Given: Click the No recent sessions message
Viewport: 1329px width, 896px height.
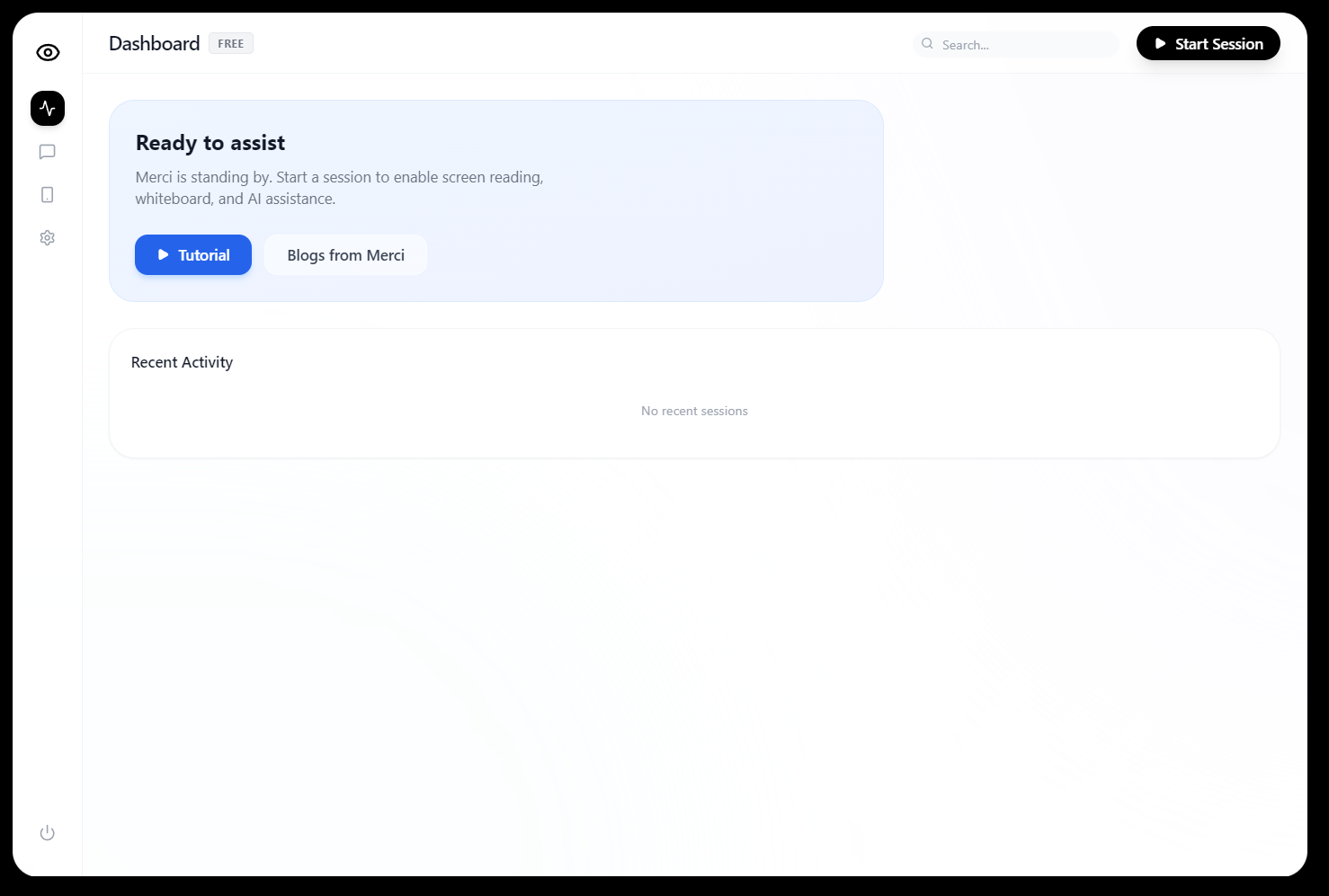Looking at the screenshot, I should [x=694, y=411].
